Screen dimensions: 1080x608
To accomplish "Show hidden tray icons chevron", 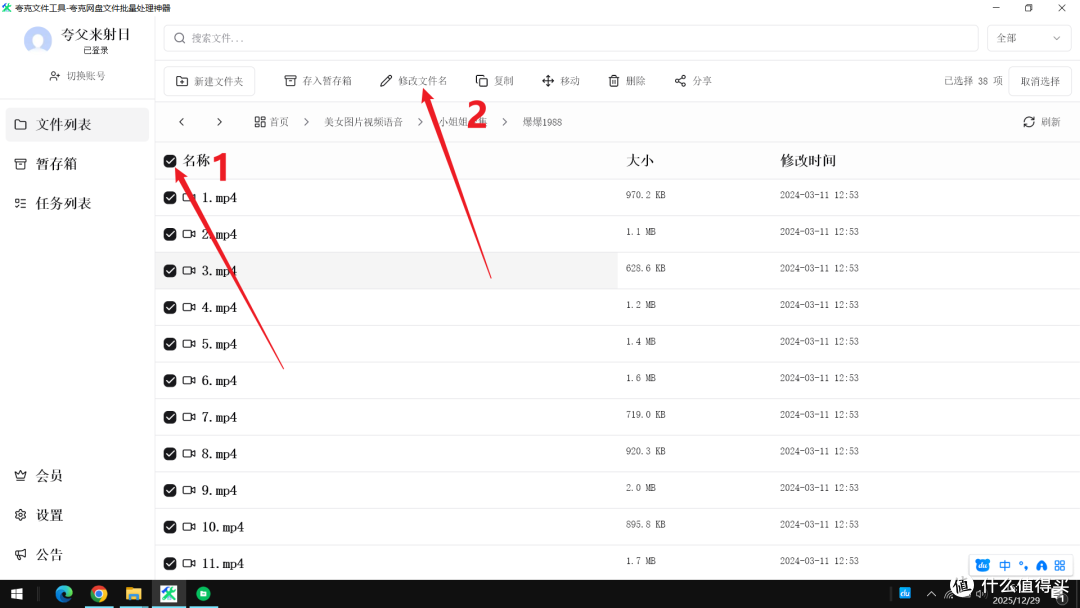I will (931, 594).
